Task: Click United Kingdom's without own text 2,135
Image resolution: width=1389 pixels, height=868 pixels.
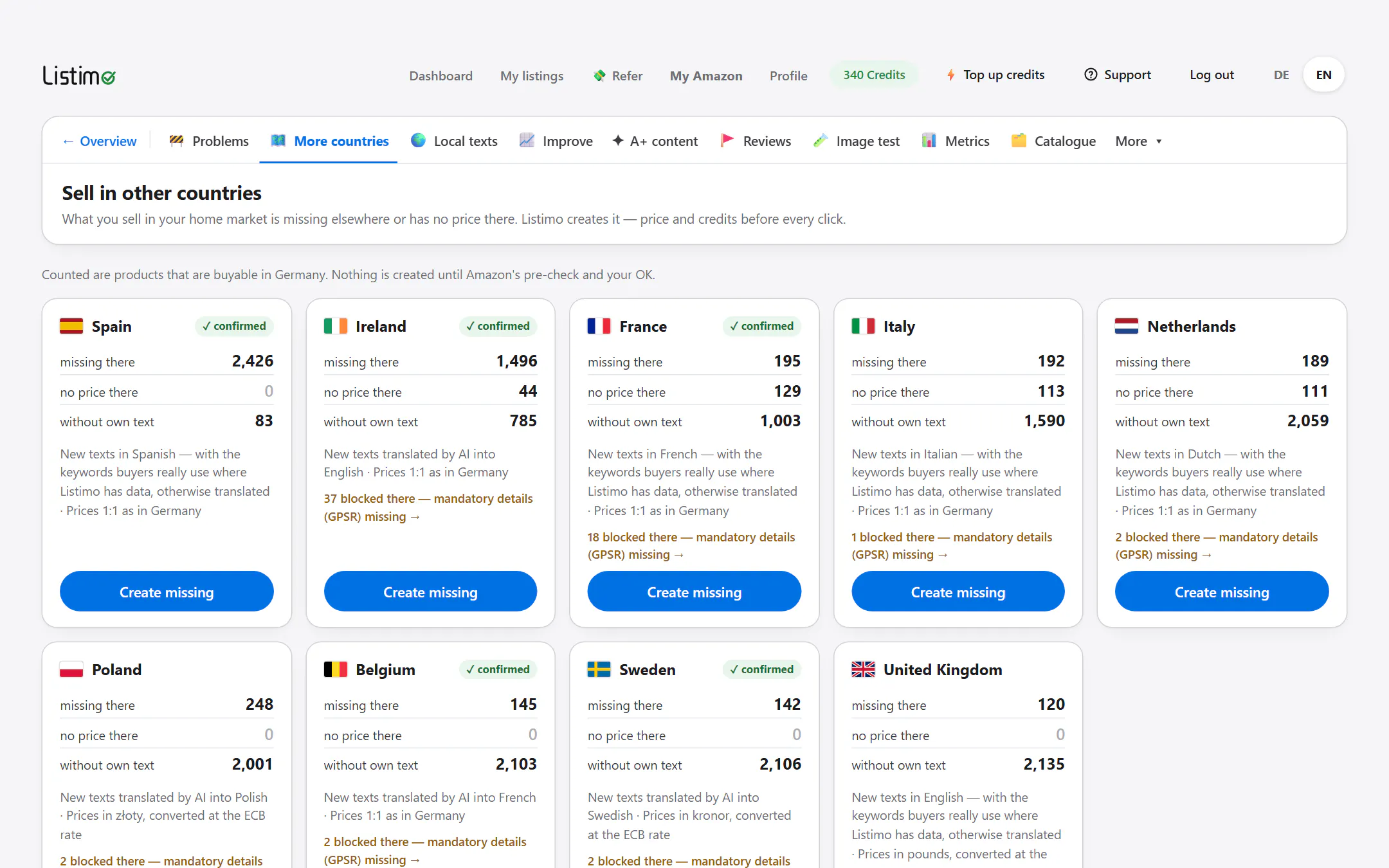Action: (x=1044, y=764)
